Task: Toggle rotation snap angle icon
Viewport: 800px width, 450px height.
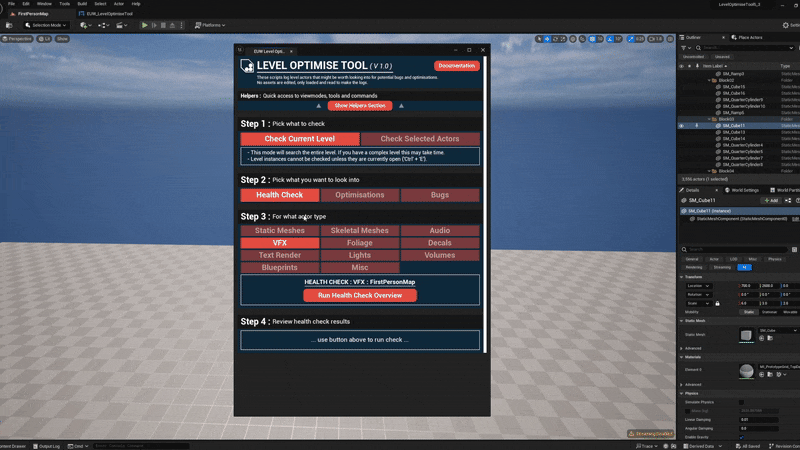Action: 610,39
